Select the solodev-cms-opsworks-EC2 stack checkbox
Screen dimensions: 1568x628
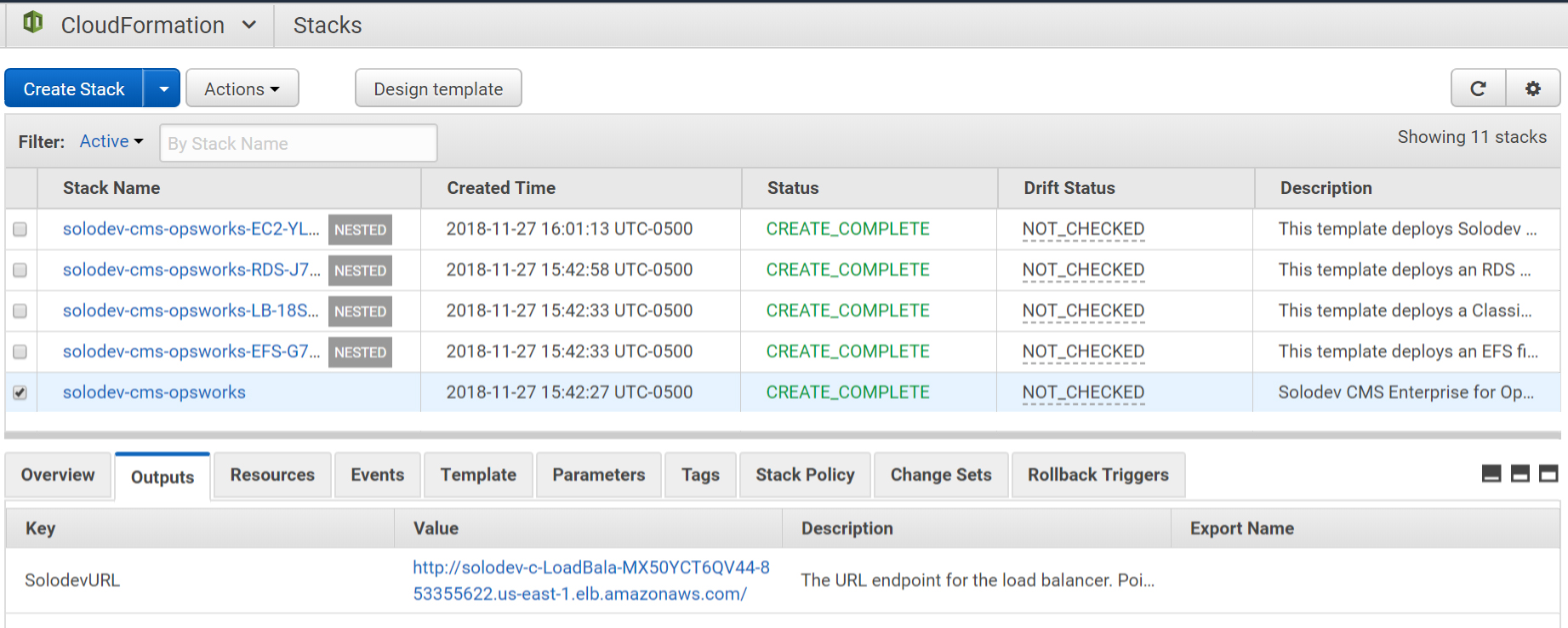[x=20, y=229]
